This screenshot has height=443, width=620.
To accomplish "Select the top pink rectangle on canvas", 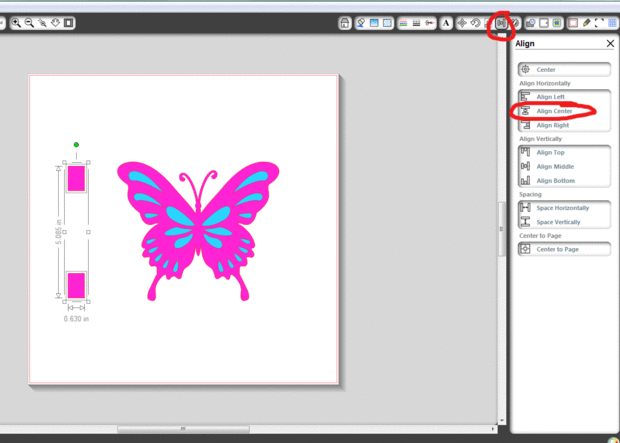I will pyautogui.click(x=76, y=178).
